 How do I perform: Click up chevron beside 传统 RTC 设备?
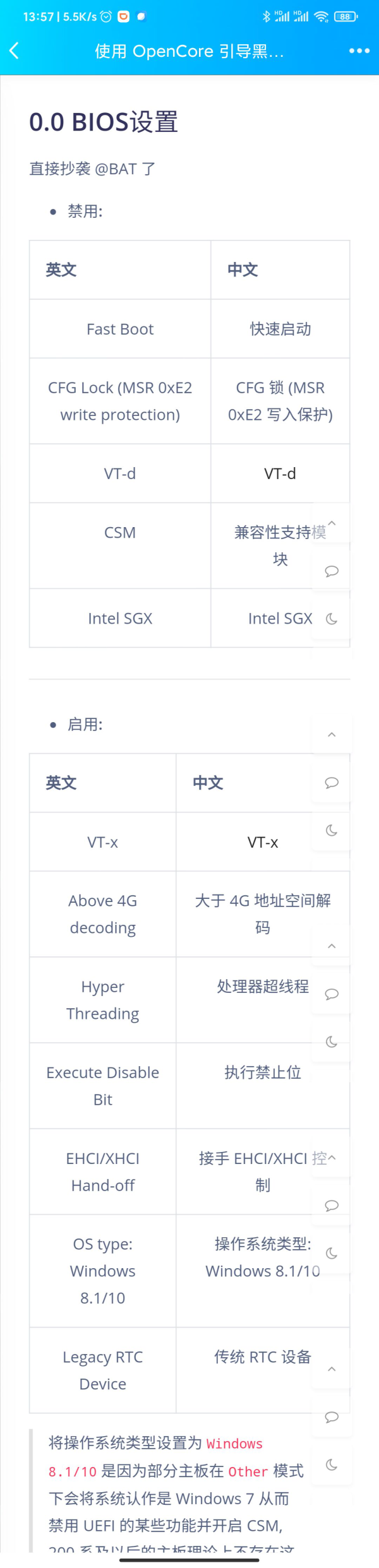coord(332,1369)
